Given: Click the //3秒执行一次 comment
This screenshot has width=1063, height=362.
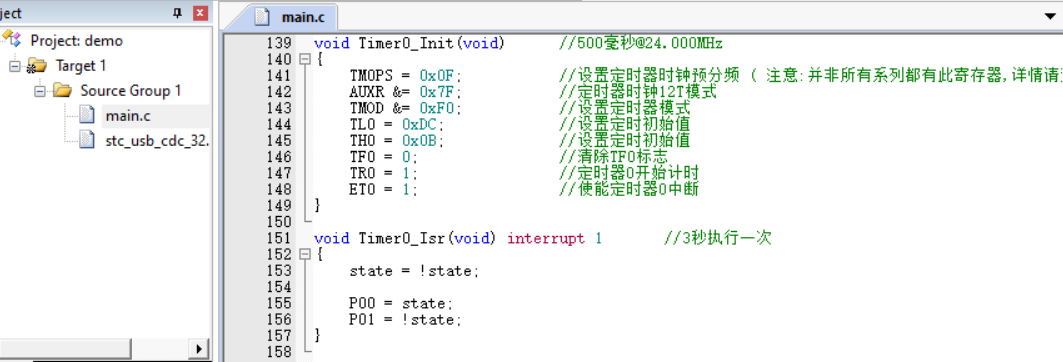Looking at the screenshot, I should pos(718,239).
